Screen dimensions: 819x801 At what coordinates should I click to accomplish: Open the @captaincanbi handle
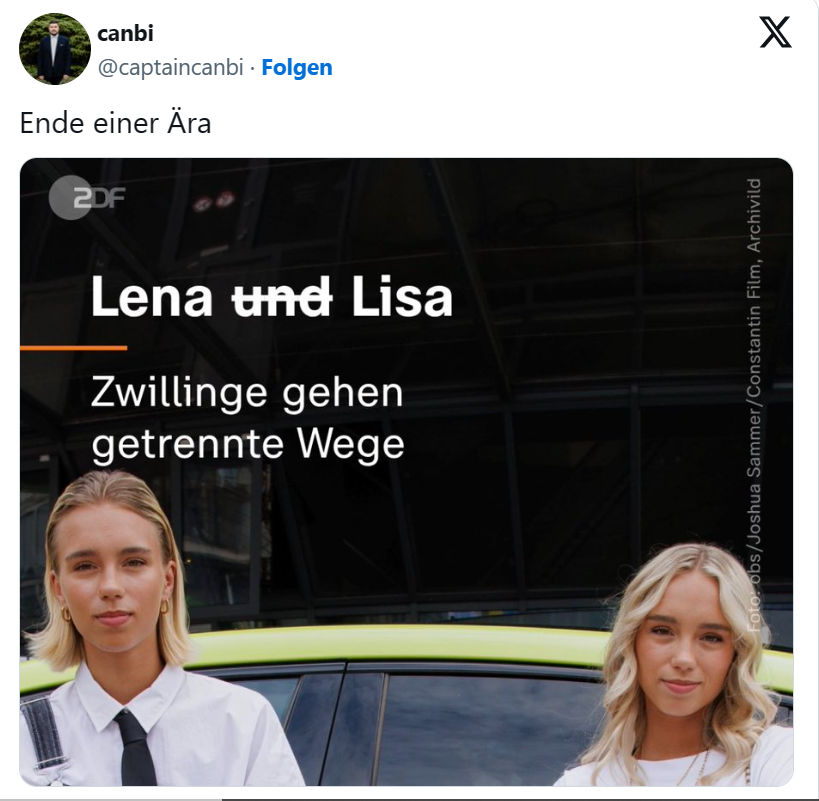[171, 67]
